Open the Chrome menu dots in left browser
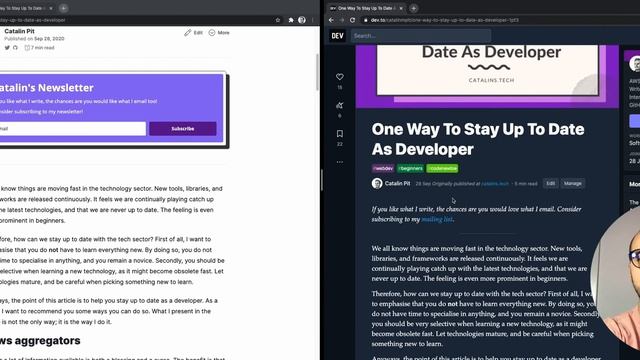 (x=313, y=20)
